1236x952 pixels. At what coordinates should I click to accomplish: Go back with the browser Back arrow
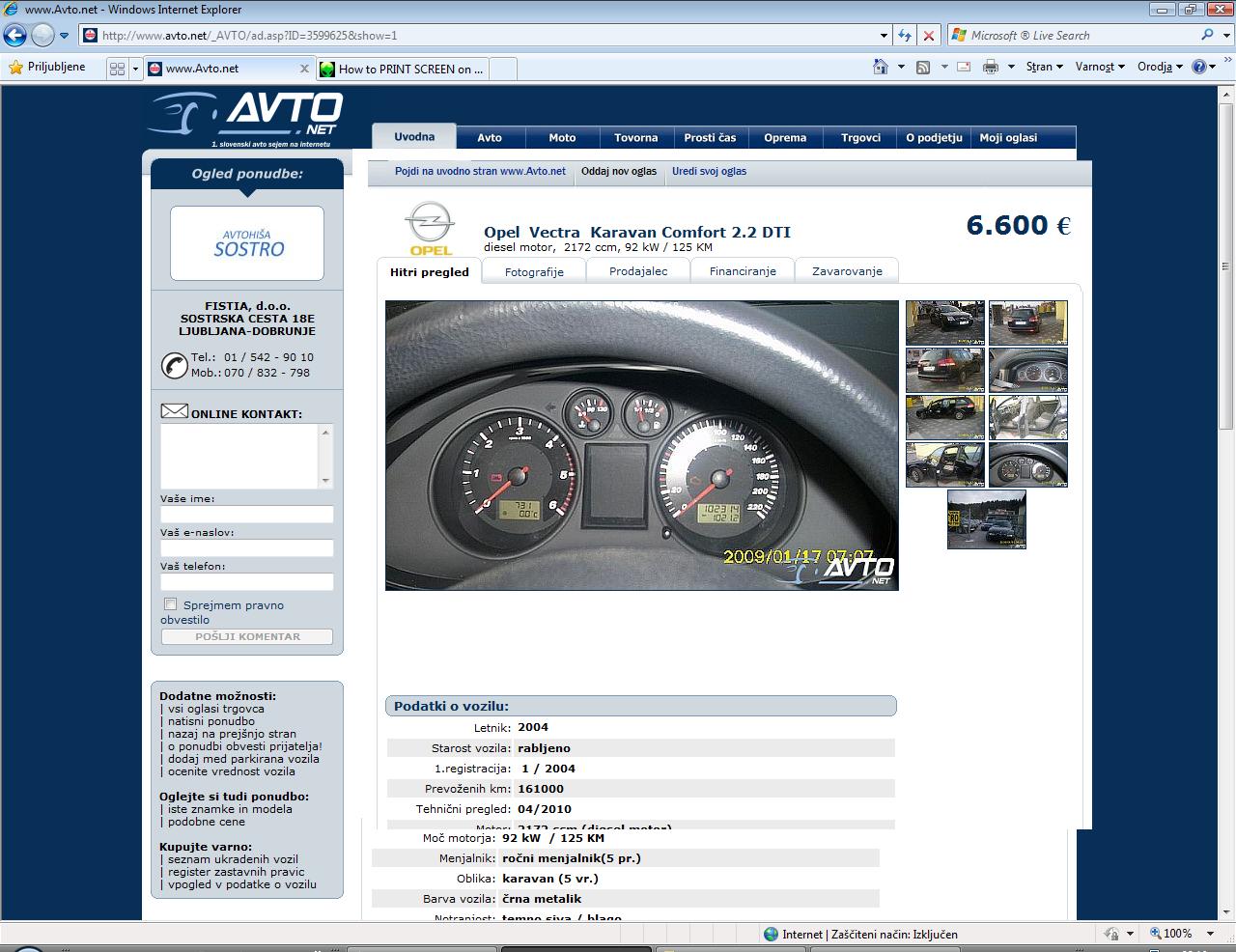coord(15,36)
